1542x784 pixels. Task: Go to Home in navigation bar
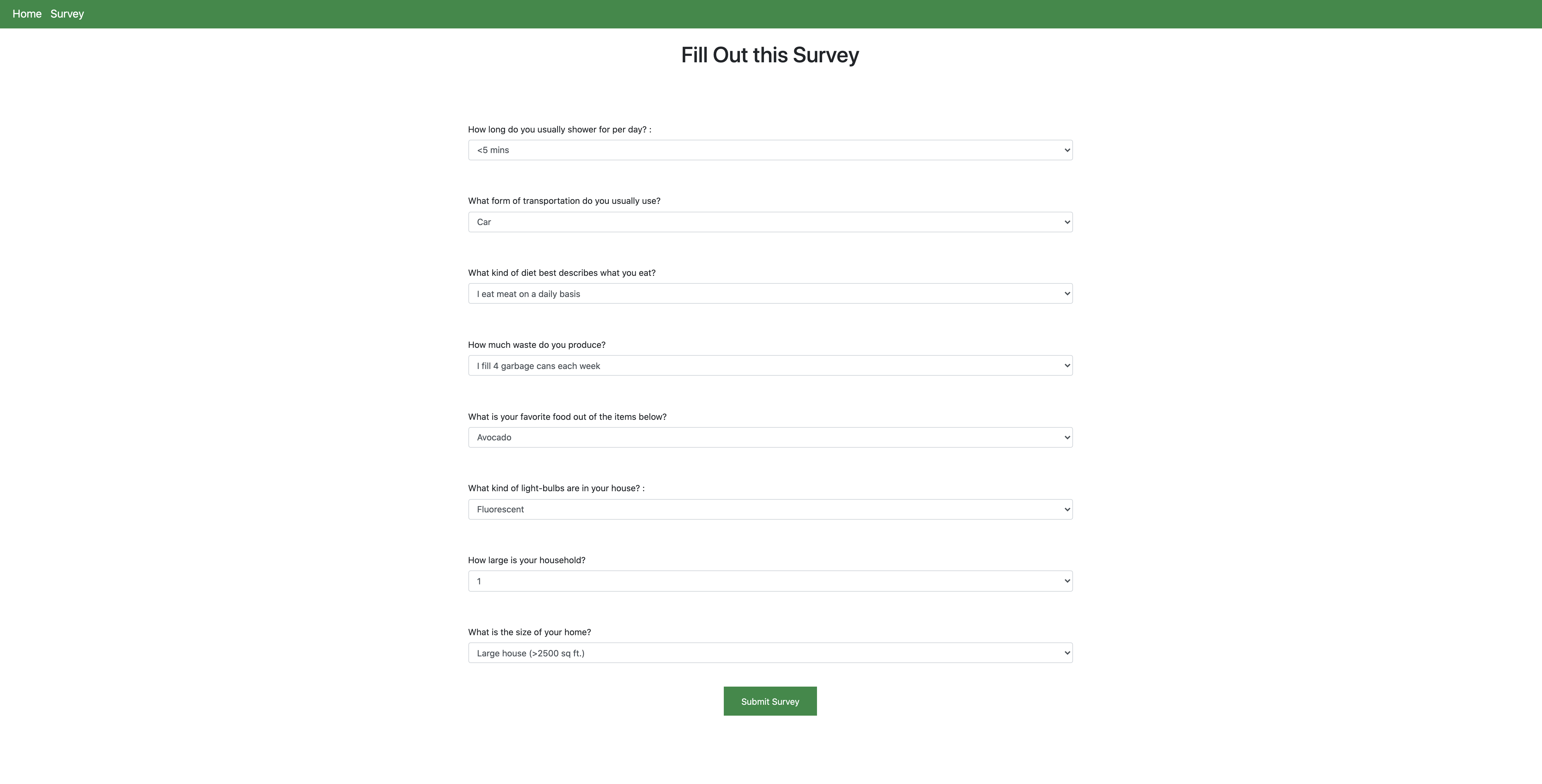tap(27, 14)
